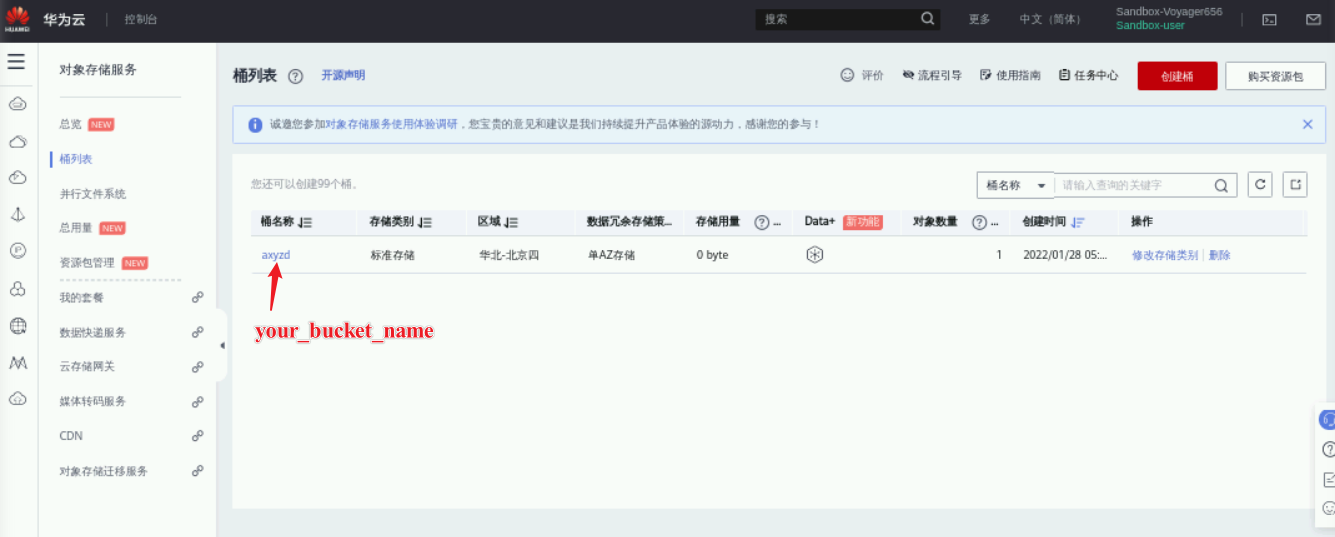This screenshot has height=537, width=1335.
Task: Open the 中文(简体) language selector
Action: point(1050,20)
